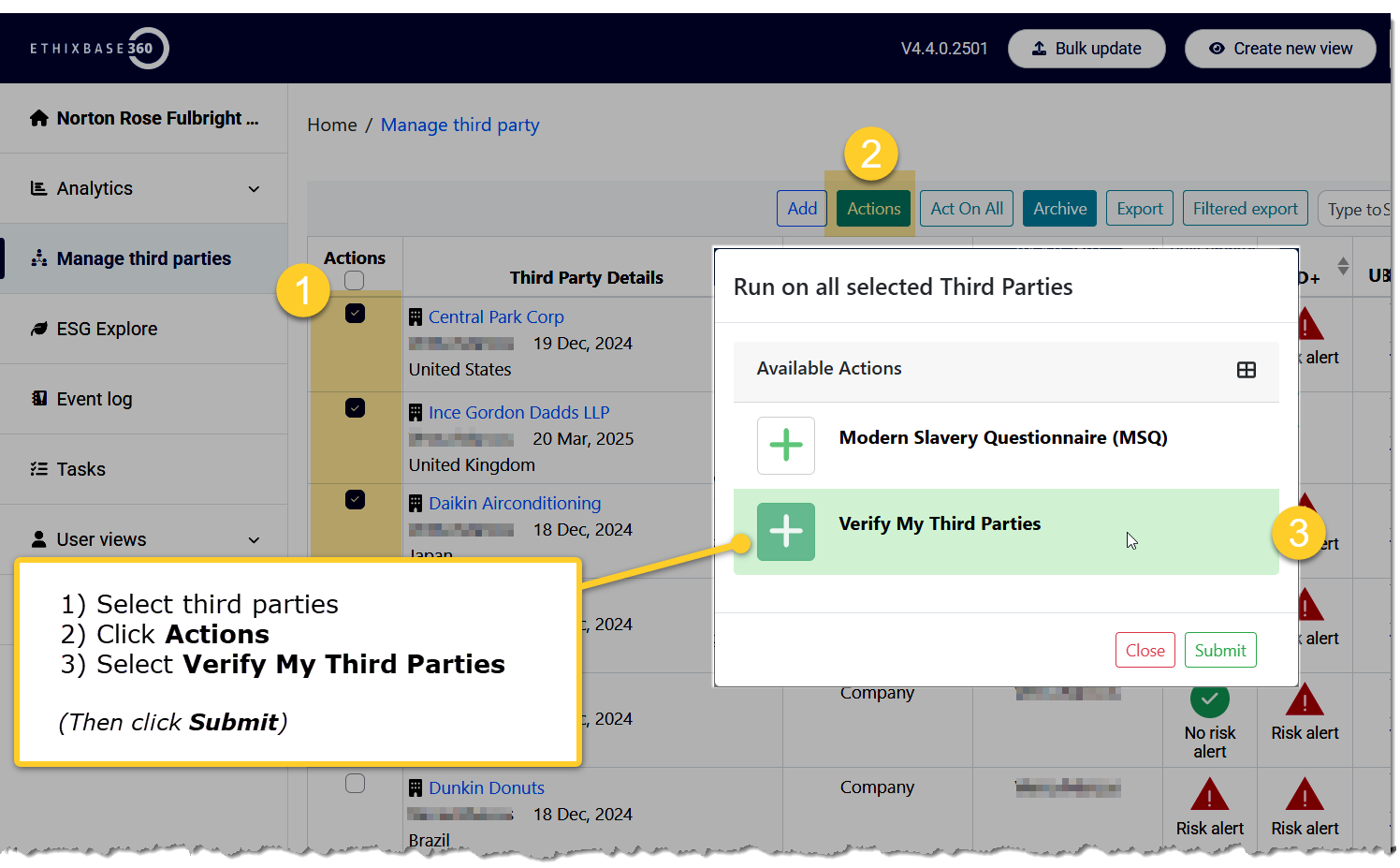Viewport: 1400px width, 868px height.
Task: Click the Create new view button
Action: [x=1280, y=49]
